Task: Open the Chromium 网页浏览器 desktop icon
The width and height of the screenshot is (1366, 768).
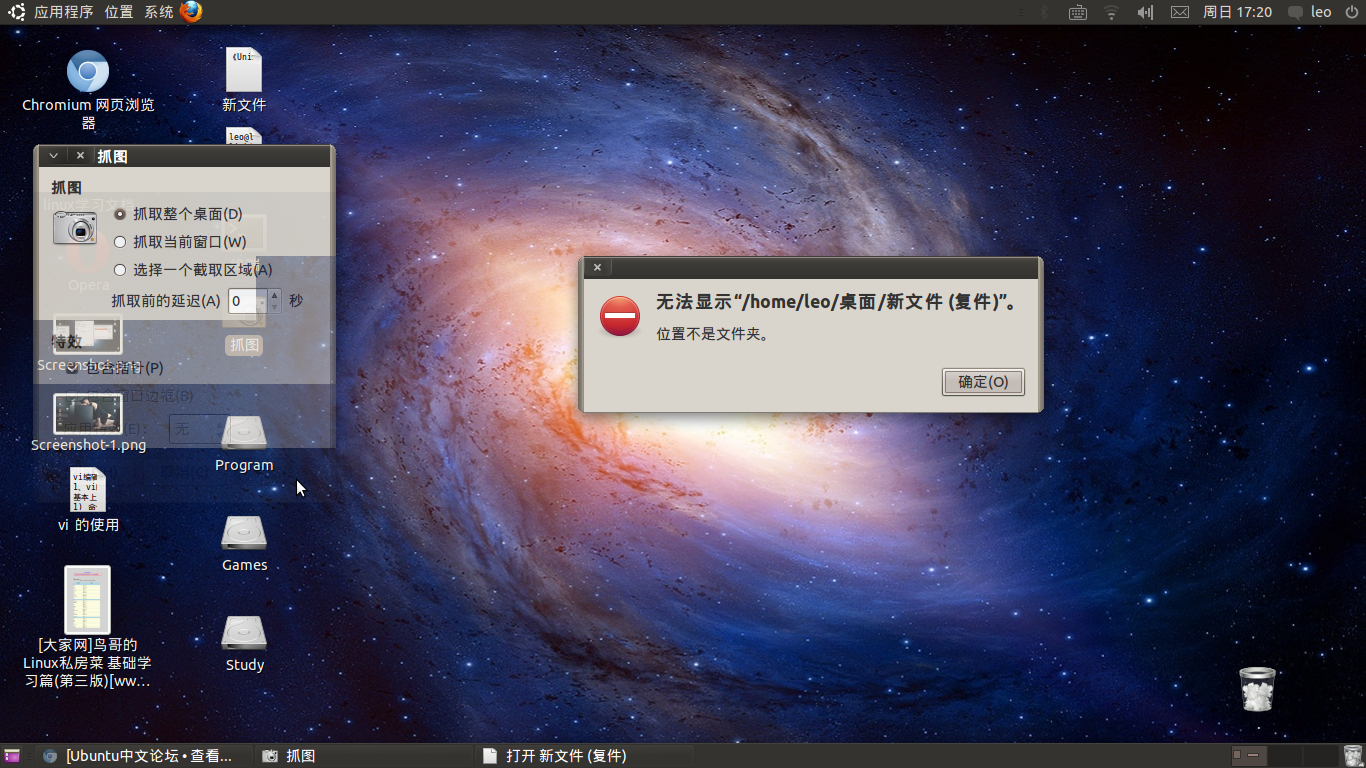Action: [88, 72]
